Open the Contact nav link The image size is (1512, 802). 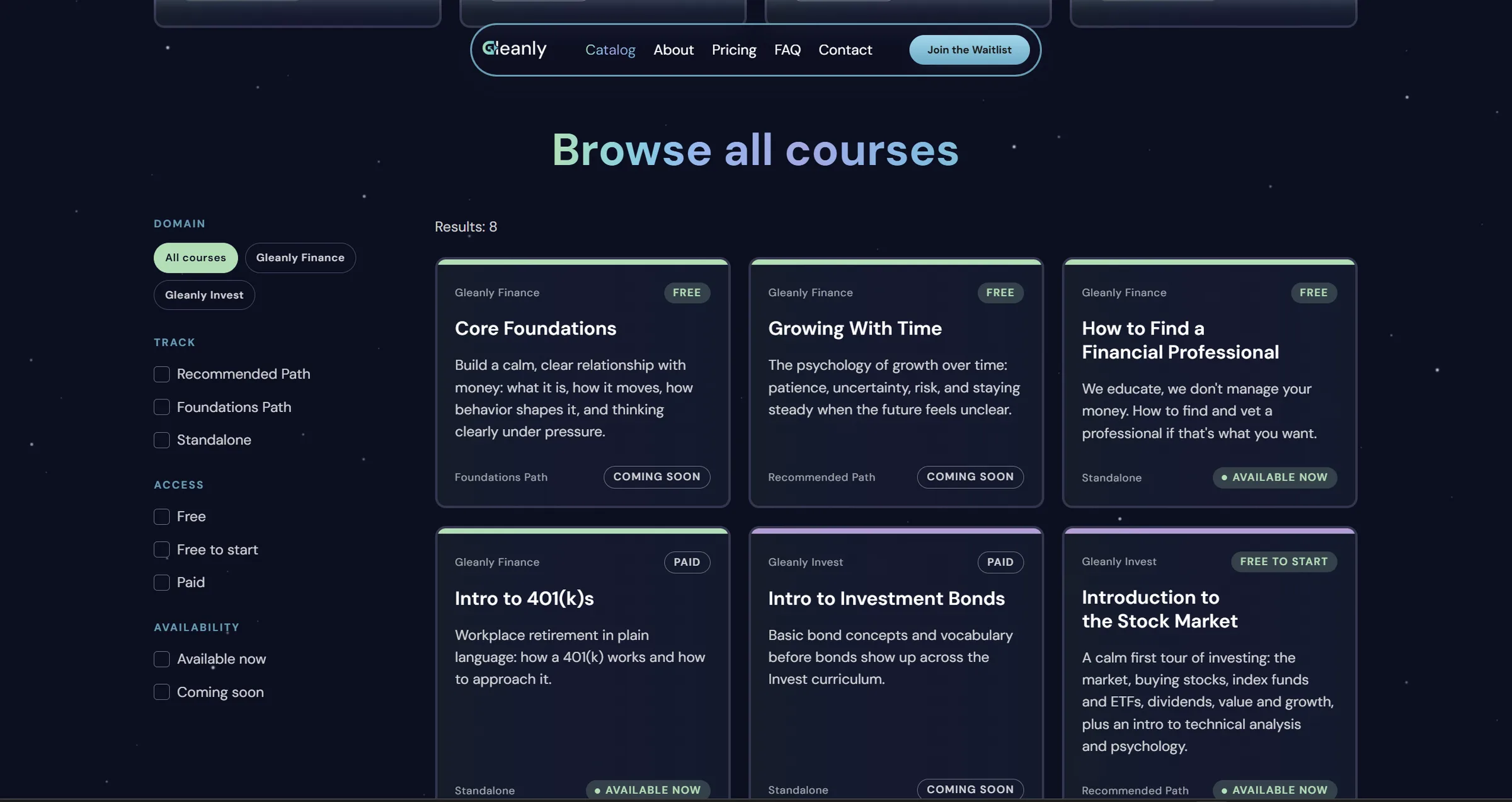point(845,50)
